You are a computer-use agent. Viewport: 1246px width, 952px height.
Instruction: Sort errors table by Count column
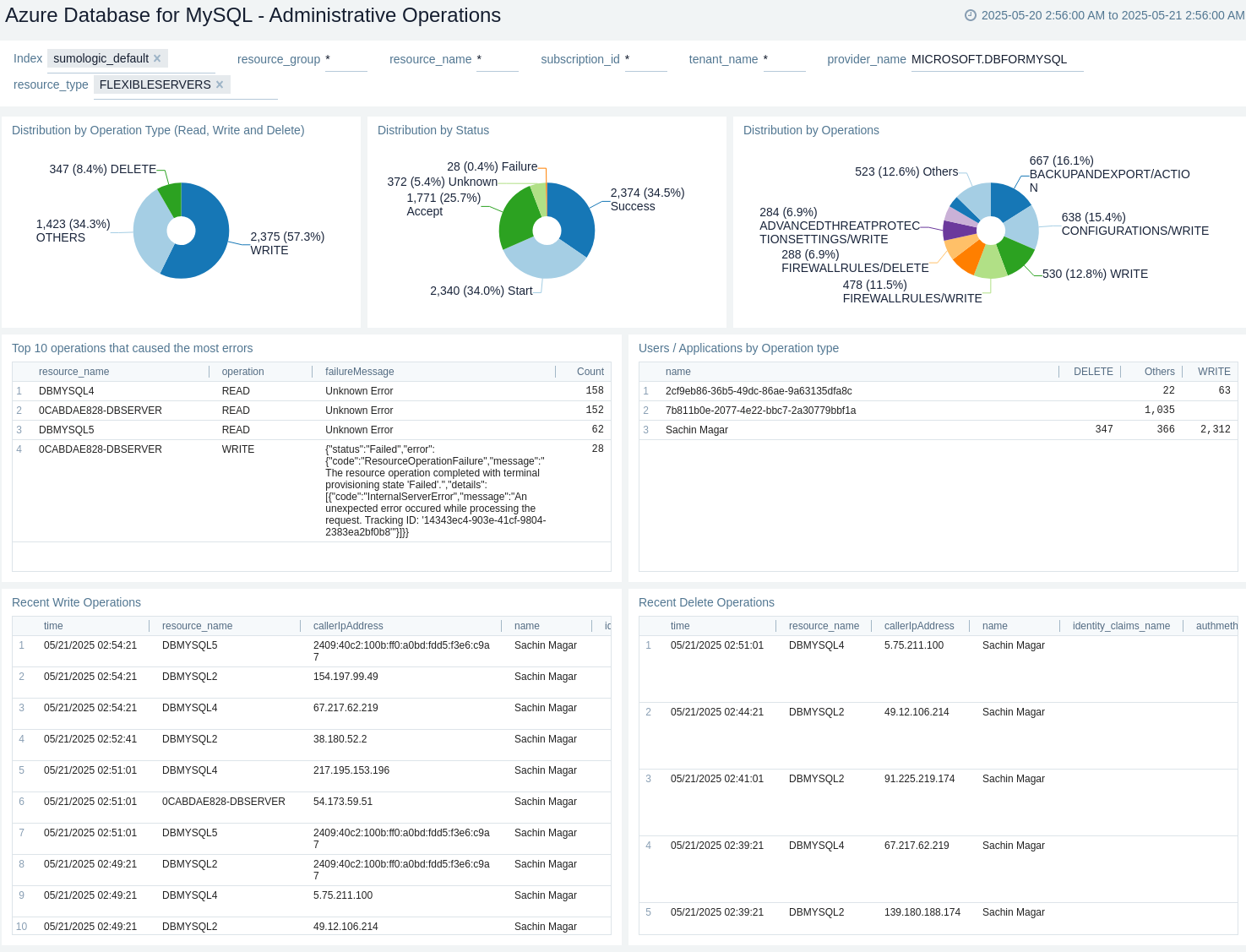pyautogui.click(x=590, y=372)
